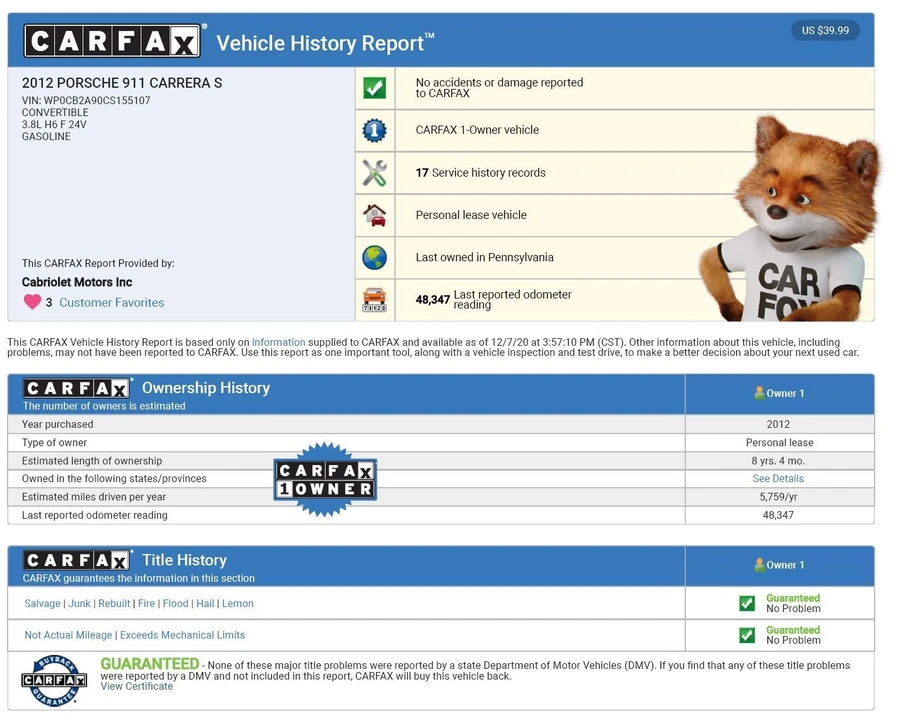903x720 pixels.
Task: Click the 'Personal lease vehicle' text
Action: tap(471, 215)
